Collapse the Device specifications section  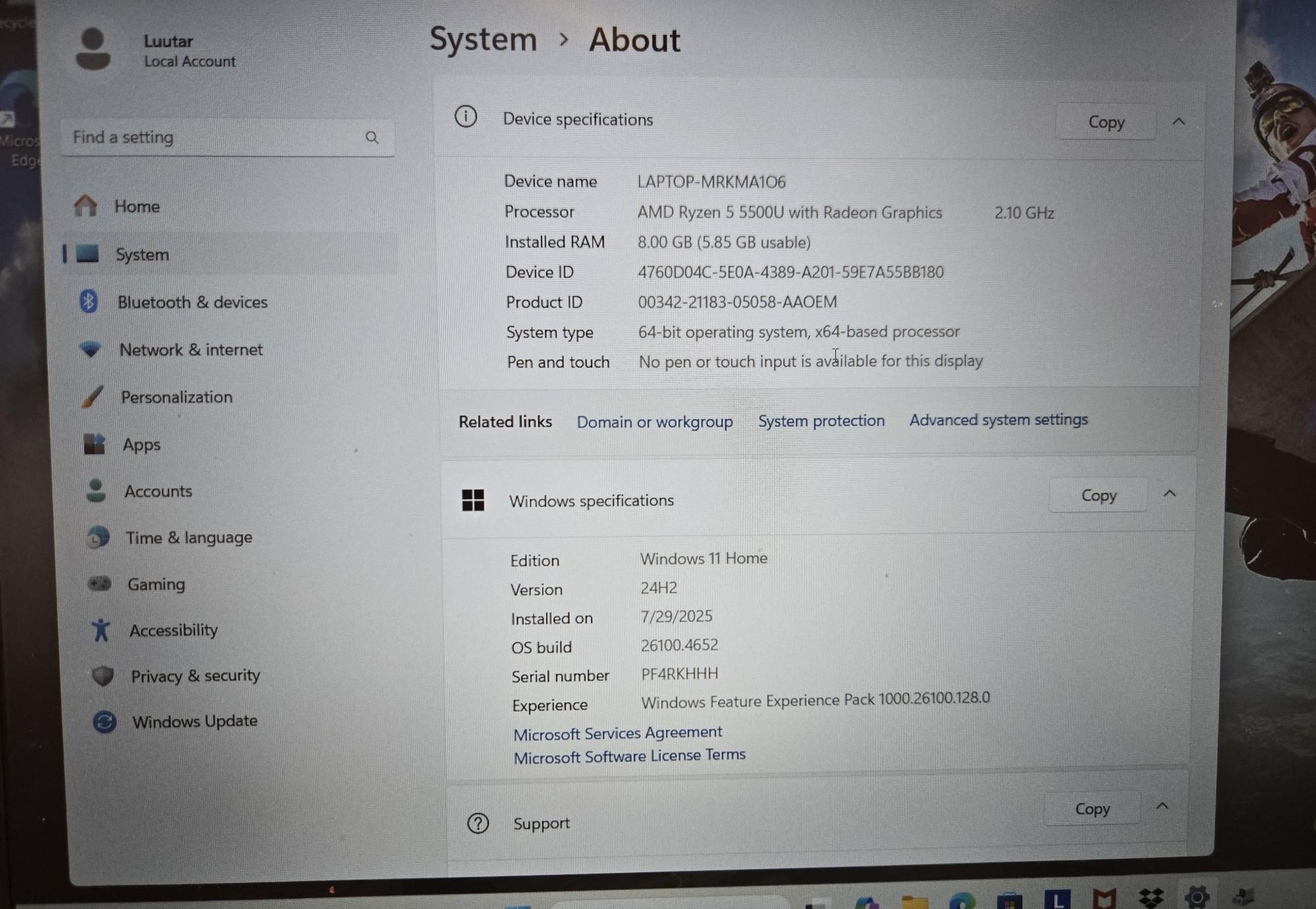[x=1178, y=122]
